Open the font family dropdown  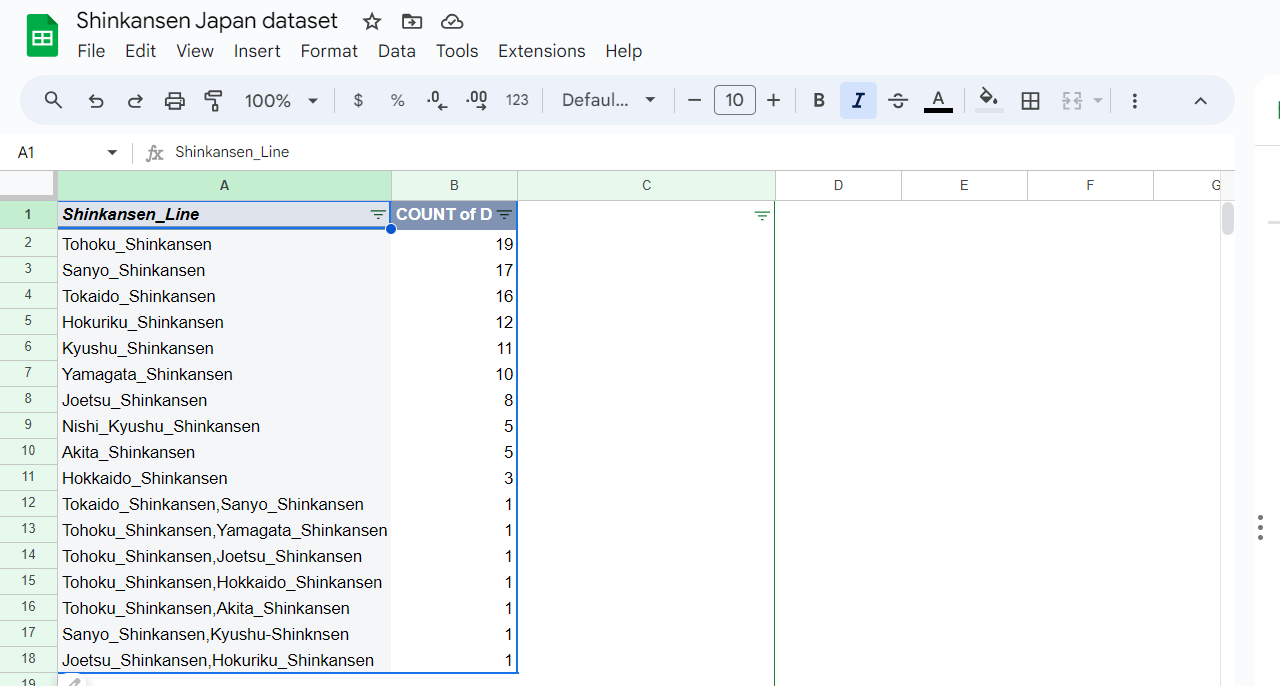[609, 100]
